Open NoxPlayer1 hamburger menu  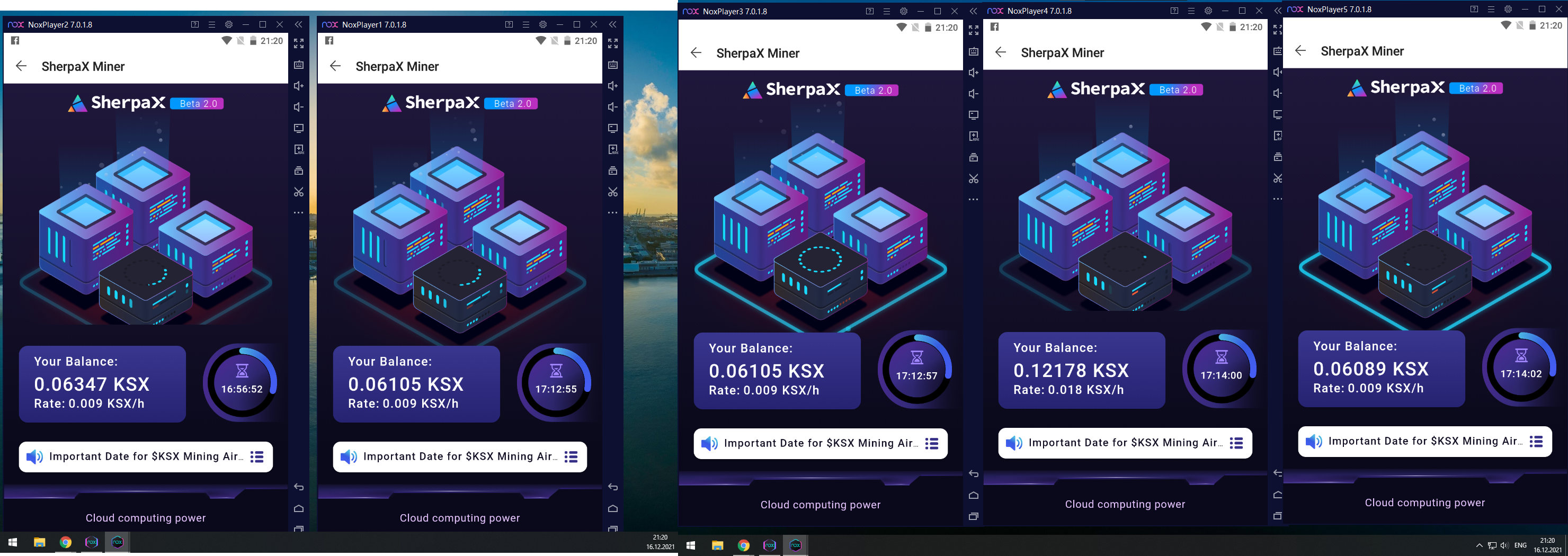click(526, 24)
